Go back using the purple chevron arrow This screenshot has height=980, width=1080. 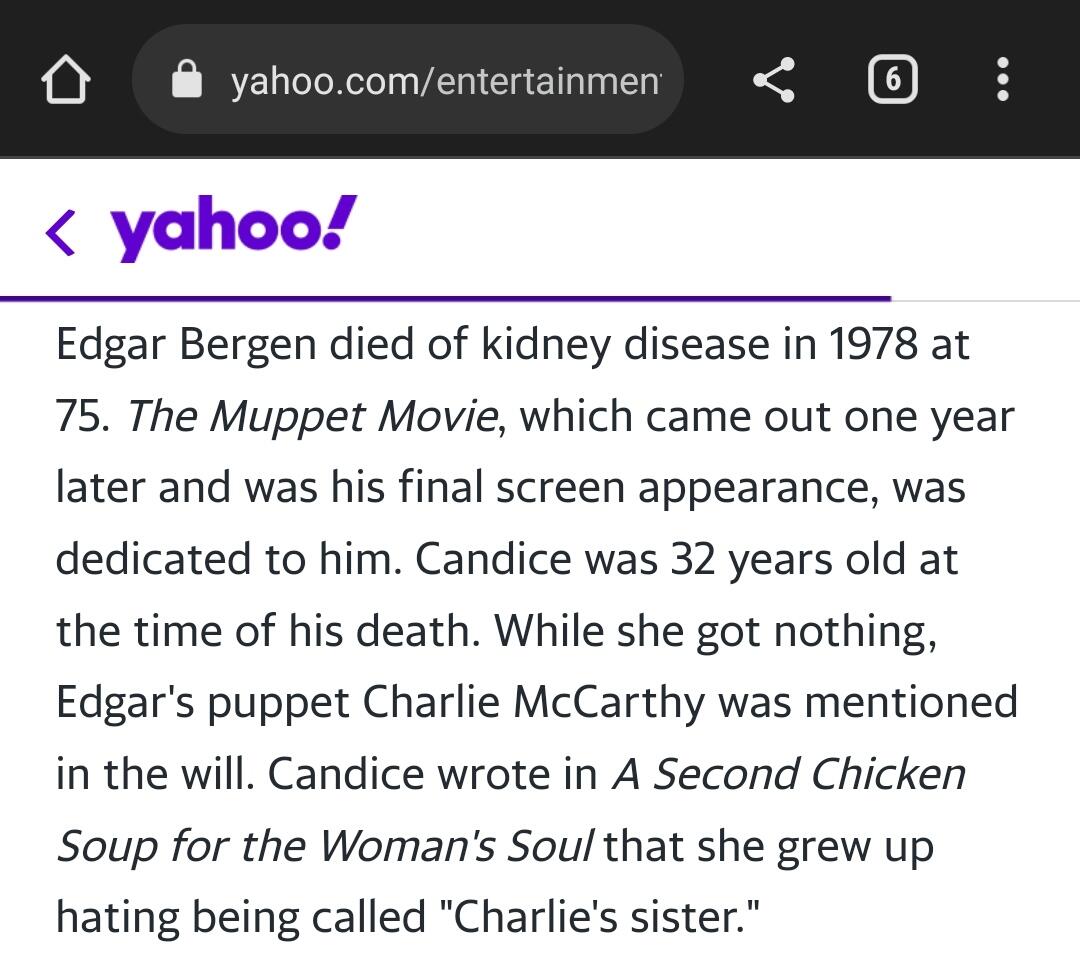tap(61, 231)
